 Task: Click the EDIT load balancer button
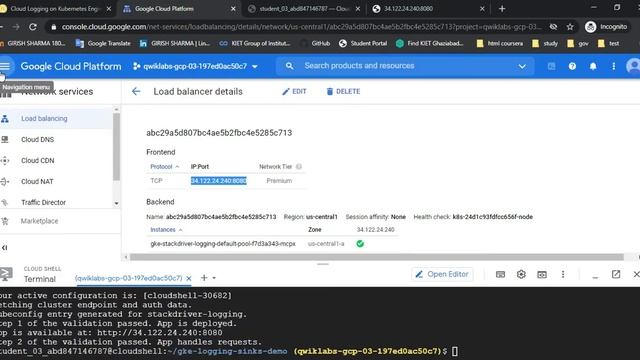(x=294, y=91)
